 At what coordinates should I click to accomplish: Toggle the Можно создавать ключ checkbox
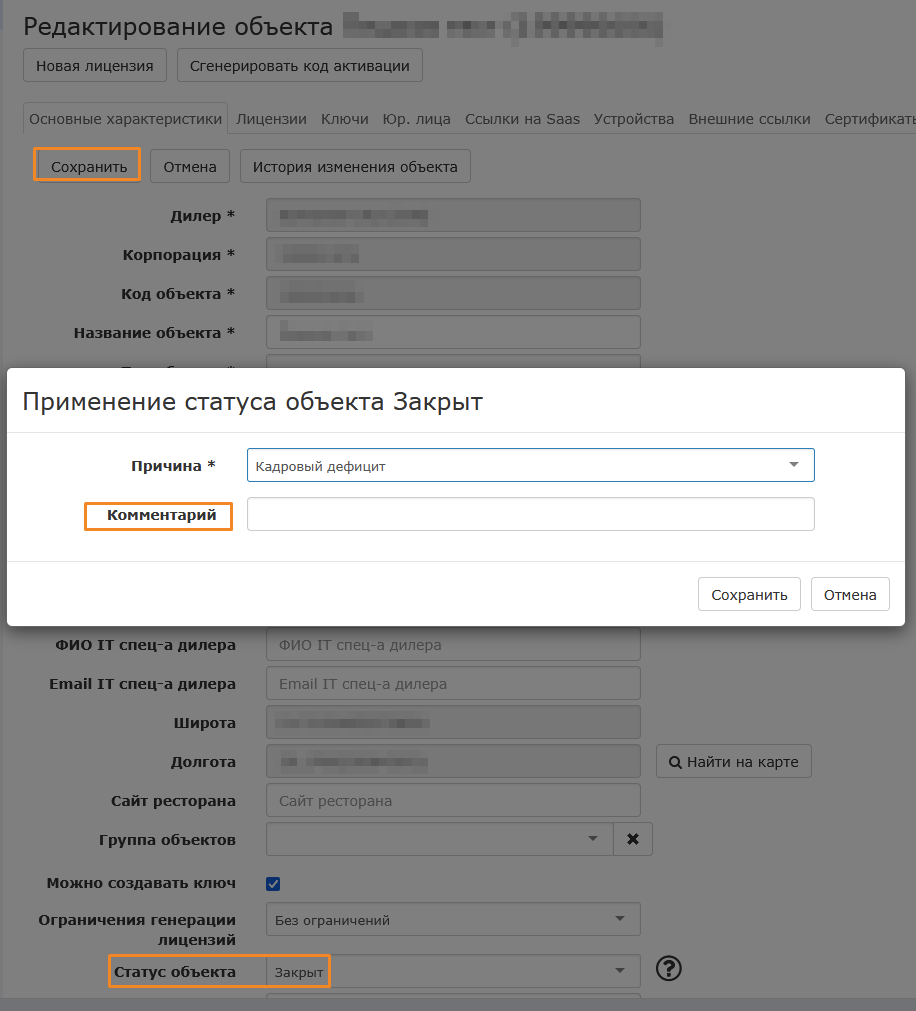pyautogui.click(x=273, y=883)
